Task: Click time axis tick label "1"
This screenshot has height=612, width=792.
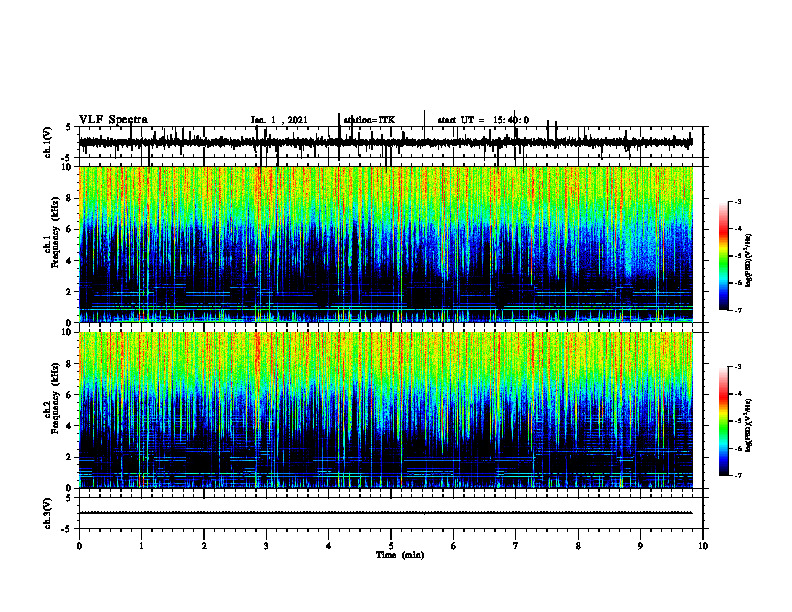Action: (x=141, y=546)
